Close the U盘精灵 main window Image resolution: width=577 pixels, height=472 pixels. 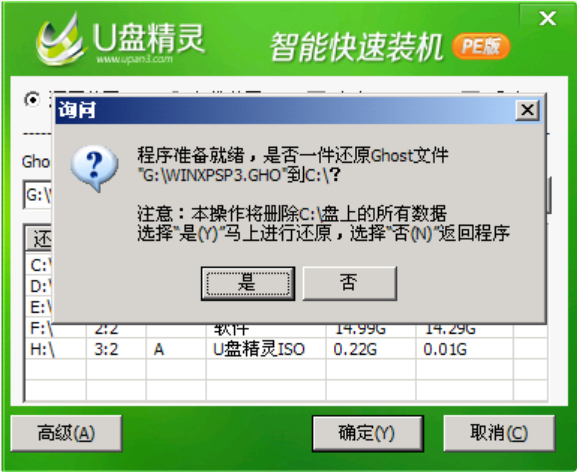click(x=548, y=18)
